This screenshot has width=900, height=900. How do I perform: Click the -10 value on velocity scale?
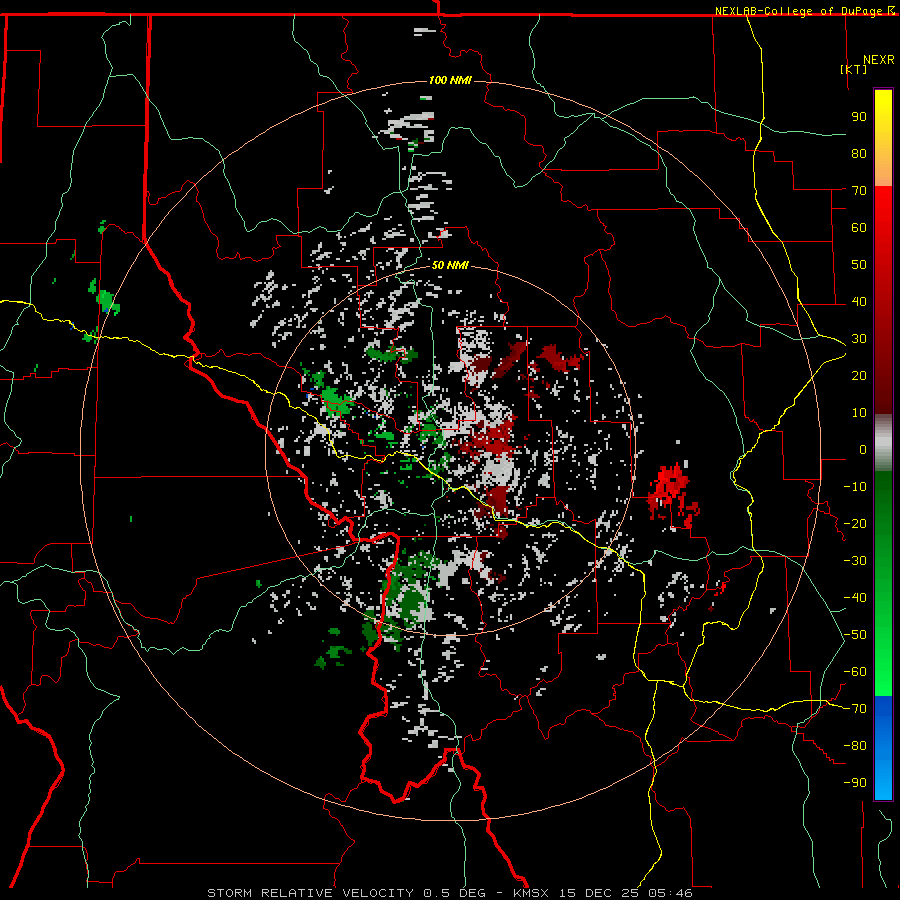[x=855, y=487]
